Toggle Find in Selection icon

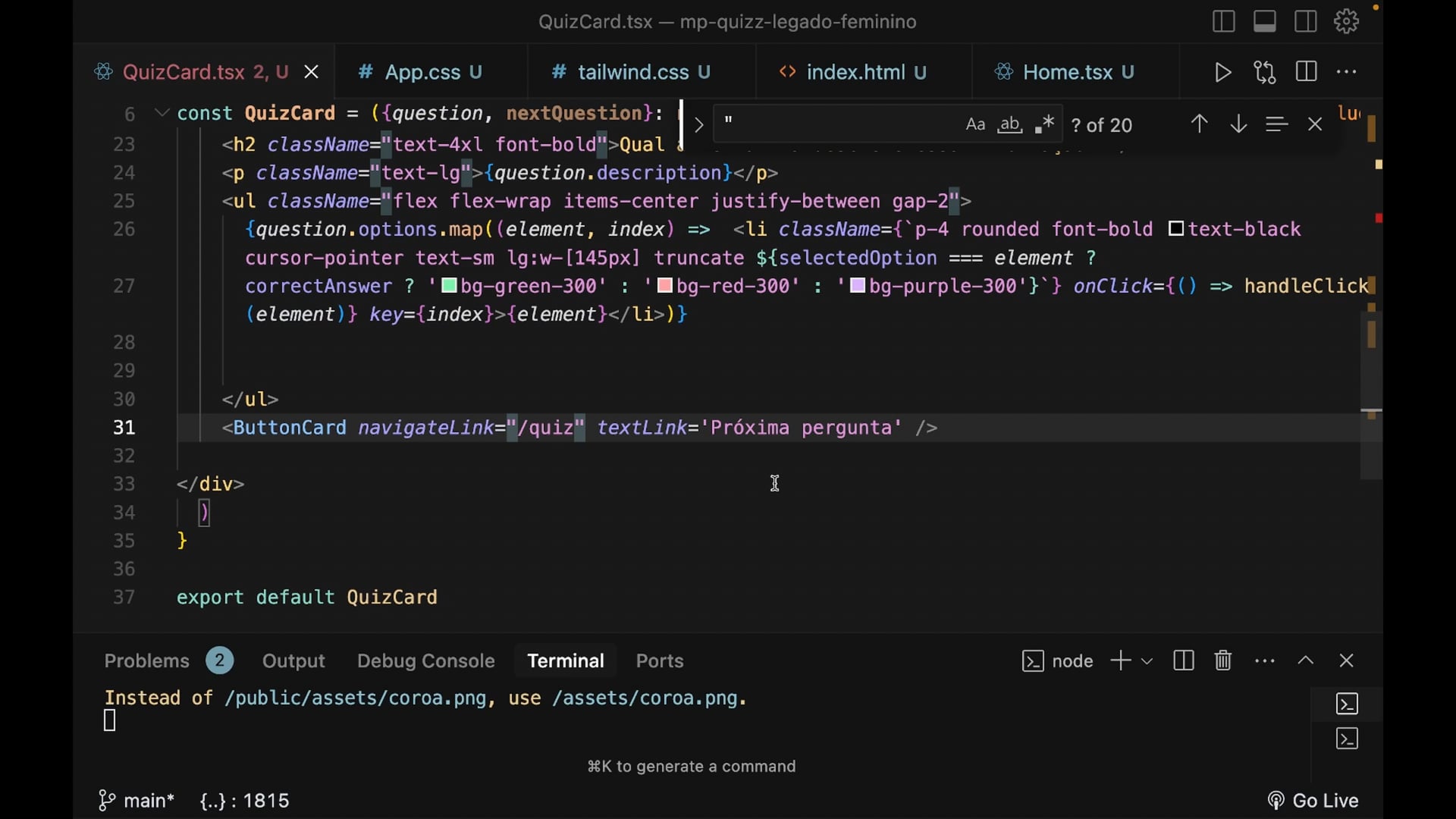tap(1277, 124)
